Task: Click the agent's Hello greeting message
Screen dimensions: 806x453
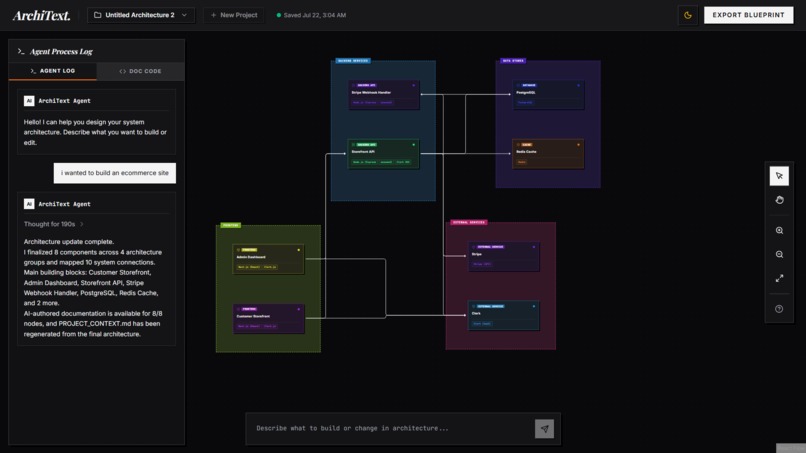Action: pyautogui.click(x=95, y=132)
